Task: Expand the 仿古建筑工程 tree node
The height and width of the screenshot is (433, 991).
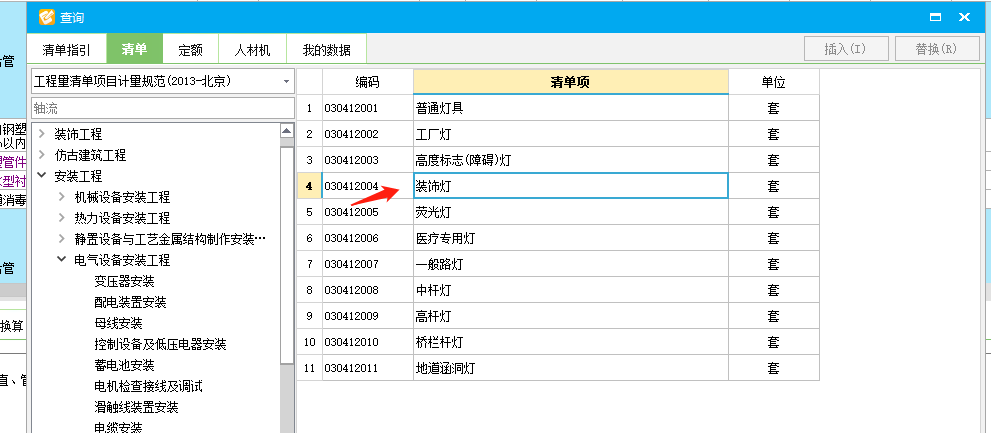Action: [41, 155]
